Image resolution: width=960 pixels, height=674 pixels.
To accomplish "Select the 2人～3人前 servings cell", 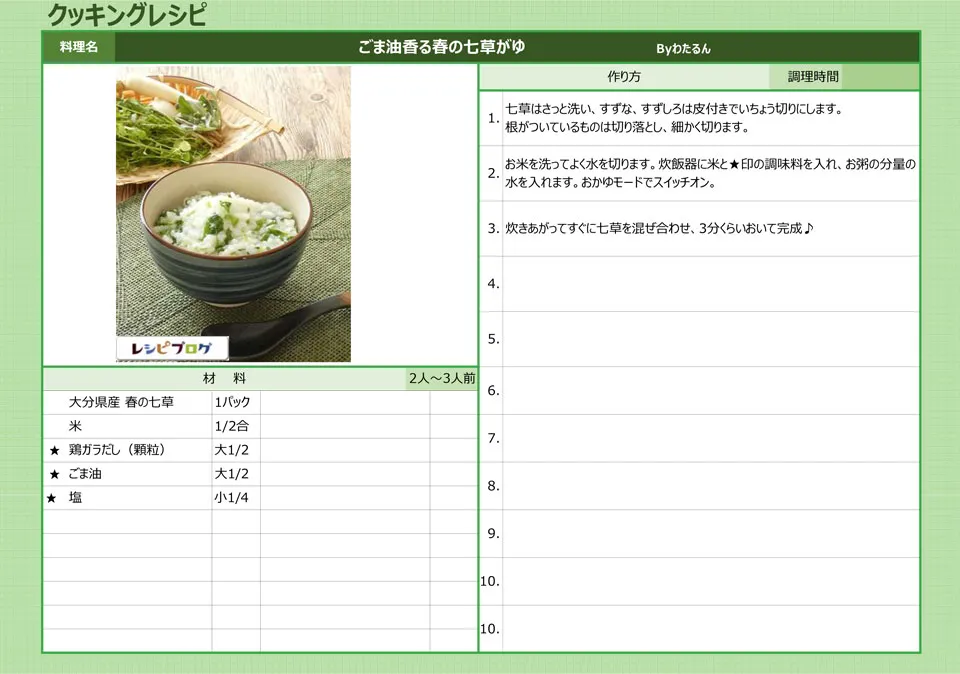I will [x=441, y=379].
